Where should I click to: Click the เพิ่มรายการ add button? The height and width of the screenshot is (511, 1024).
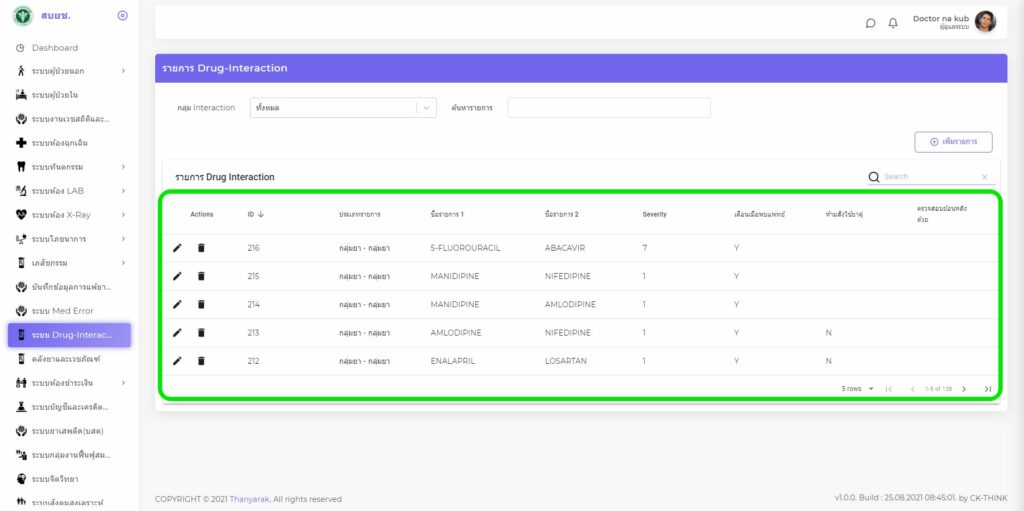pyautogui.click(x=953, y=142)
